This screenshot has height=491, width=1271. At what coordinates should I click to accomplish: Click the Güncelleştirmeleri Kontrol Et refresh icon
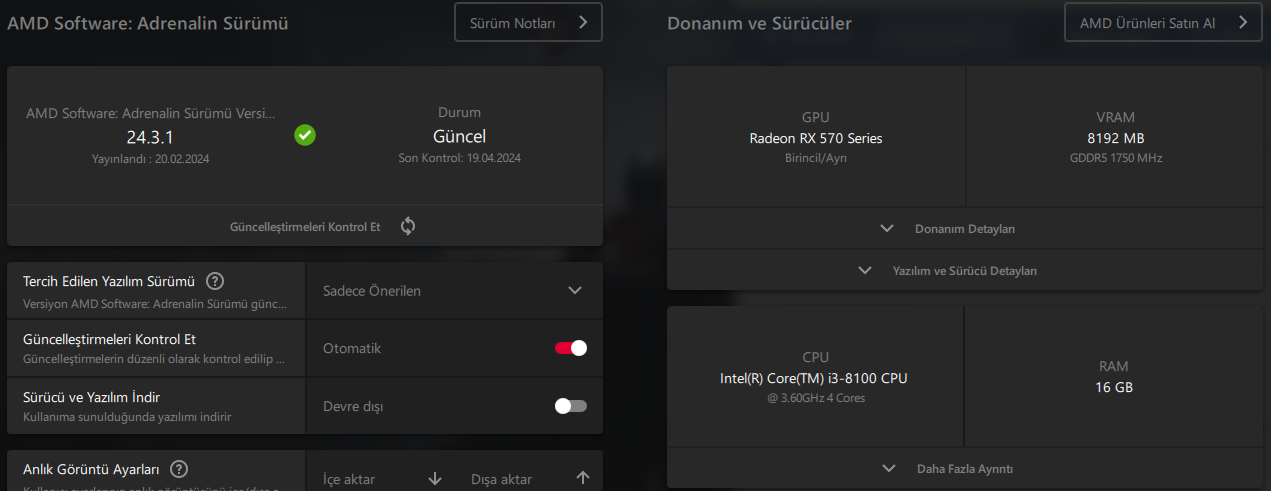(x=408, y=226)
